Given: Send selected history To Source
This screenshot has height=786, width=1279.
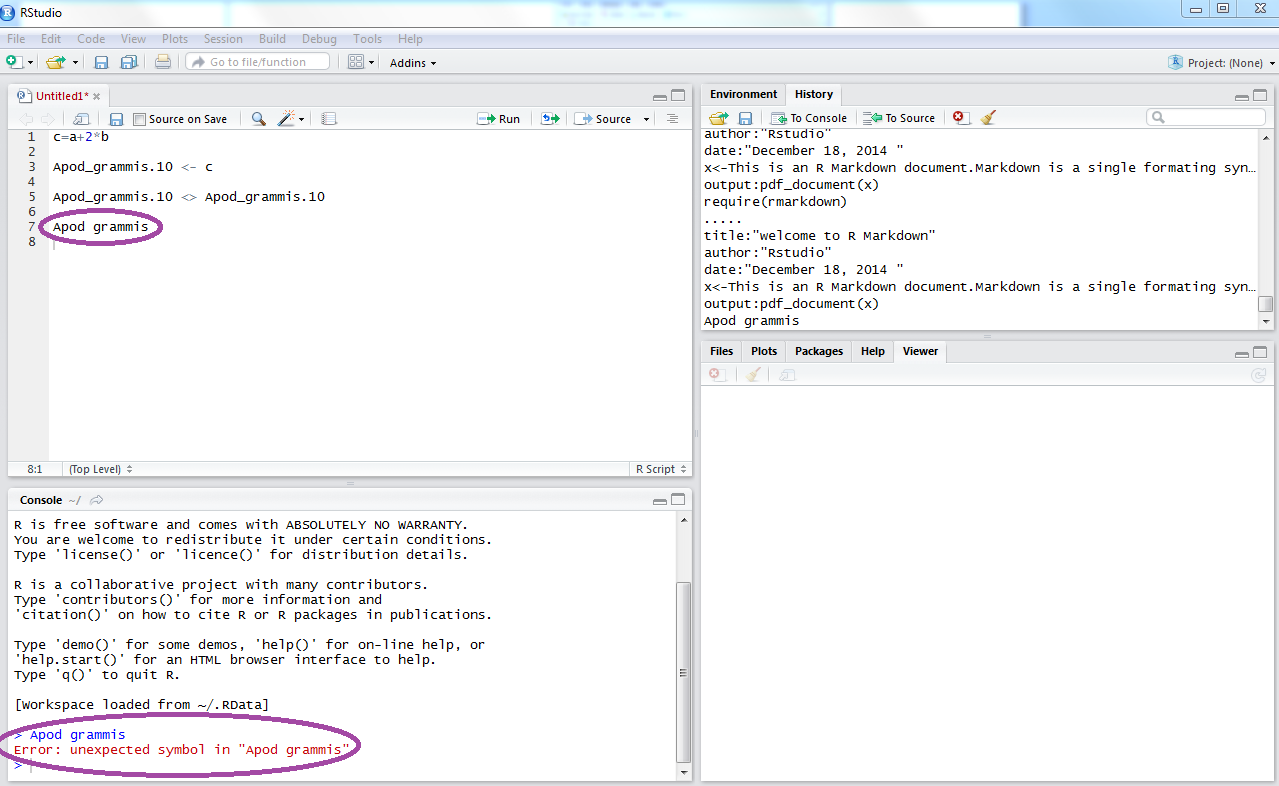Looking at the screenshot, I should (x=898, y=118).
